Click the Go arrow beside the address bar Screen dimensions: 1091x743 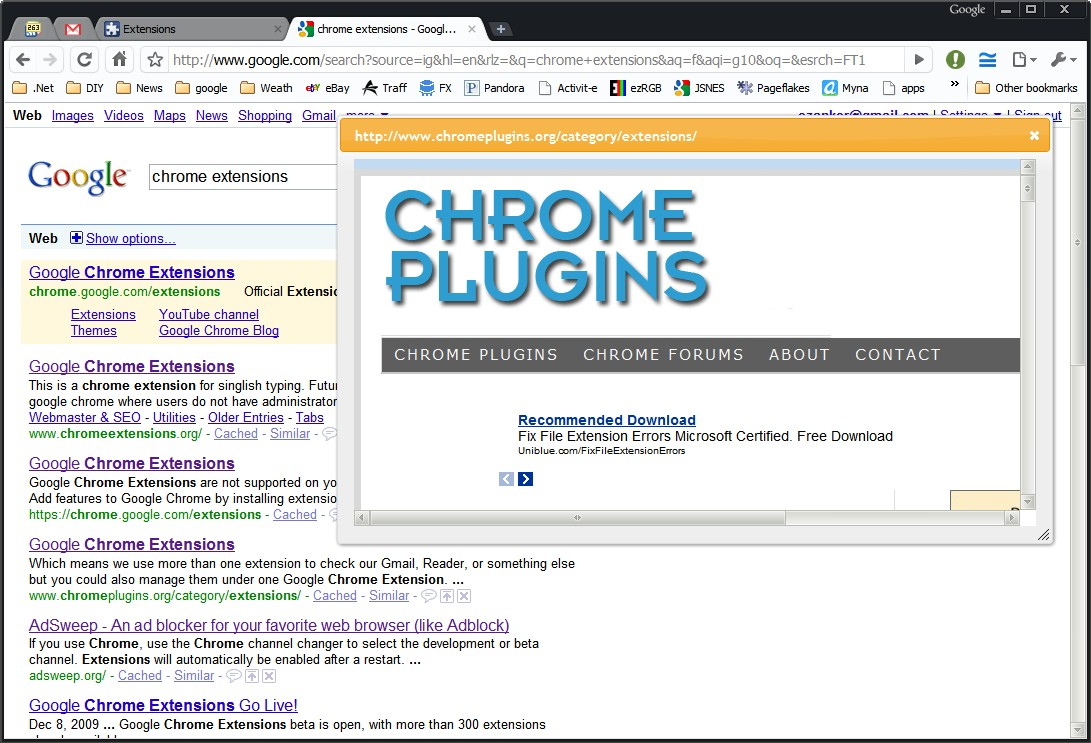(918, 60)
